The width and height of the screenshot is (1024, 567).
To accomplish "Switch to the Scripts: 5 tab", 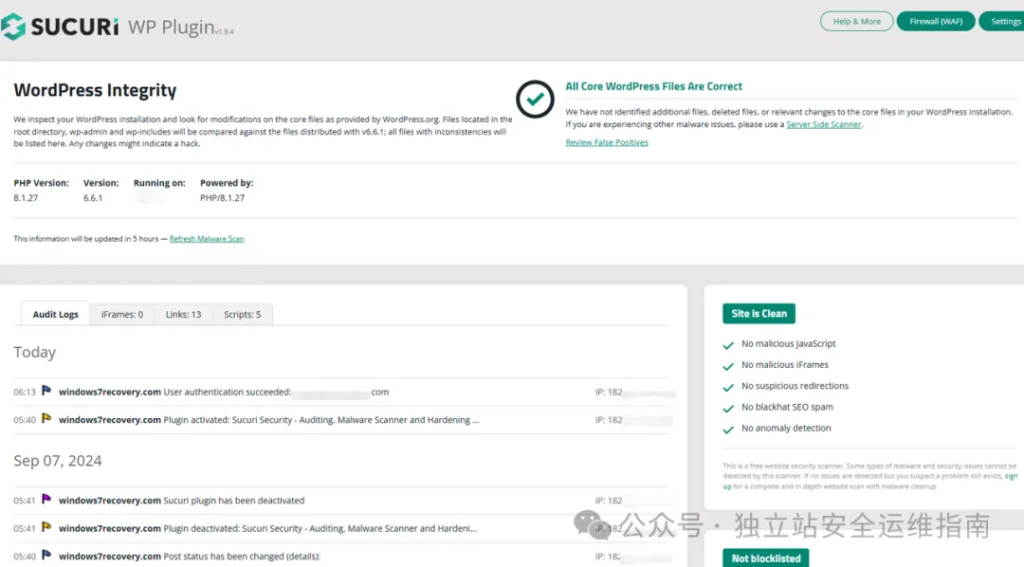I will (x=242, y=314).
